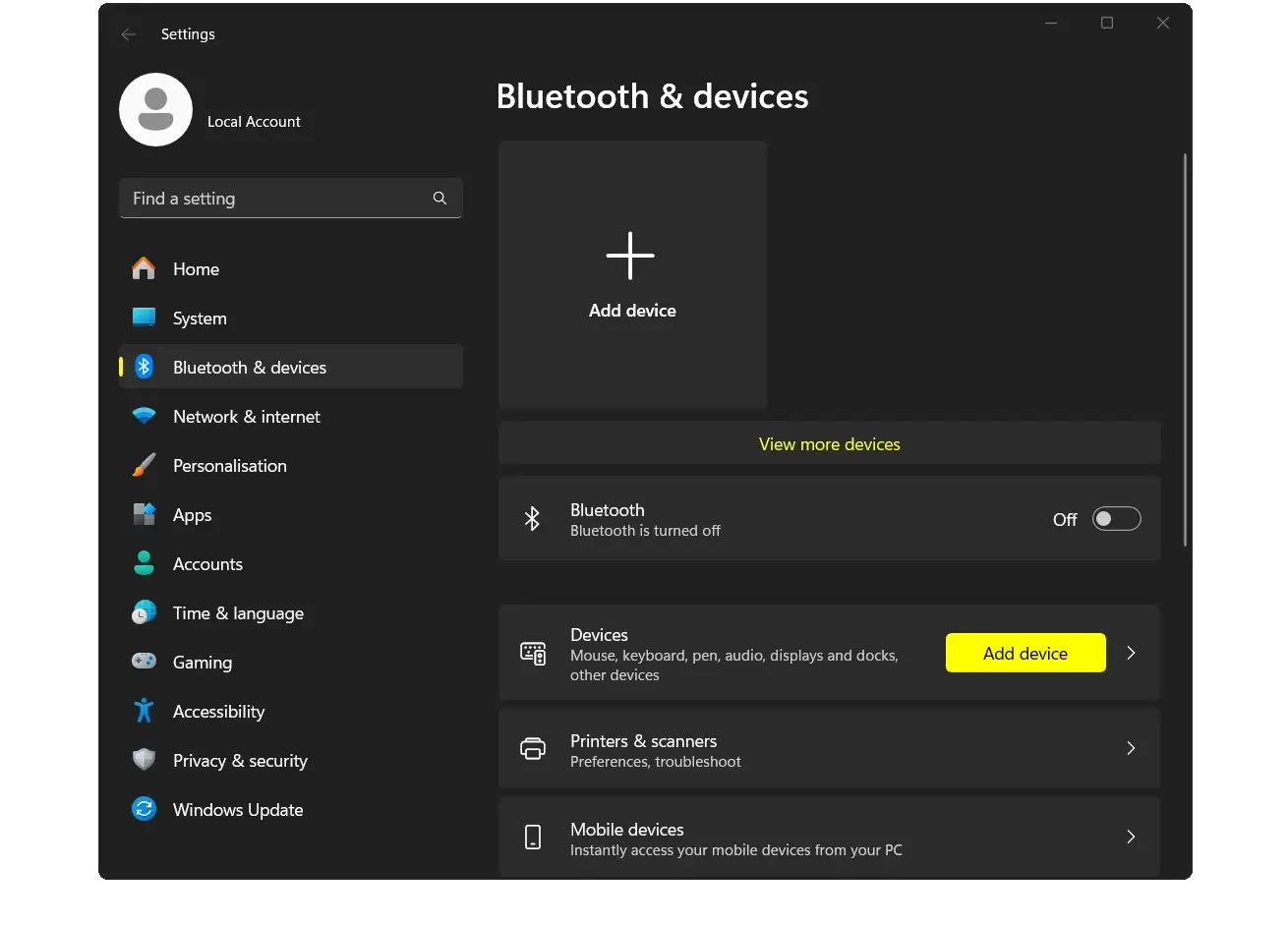1288x927 pixels.
Task: Click the 'Mouse, keyboard, pen, audio' description
Action: 733,666
